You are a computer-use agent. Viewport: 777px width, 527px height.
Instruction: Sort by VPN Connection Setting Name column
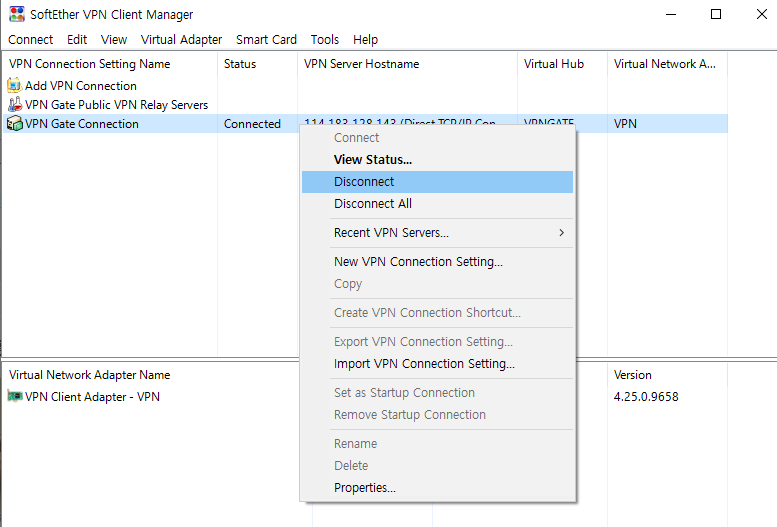pyautogui.click(x=110, y=64)
